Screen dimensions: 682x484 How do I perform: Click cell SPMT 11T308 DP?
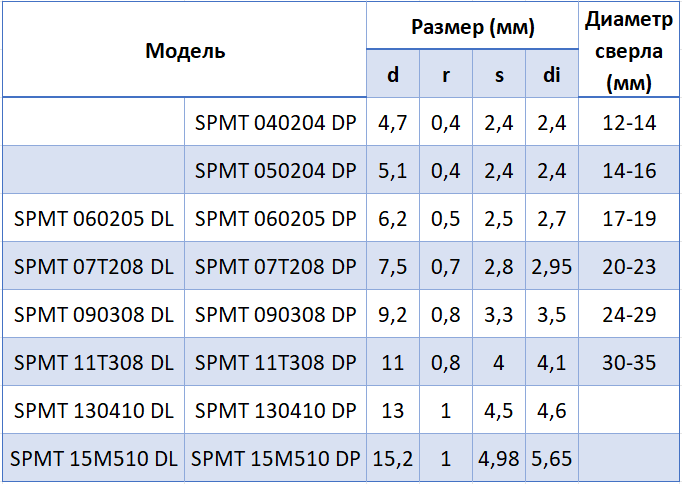point(275,362)
